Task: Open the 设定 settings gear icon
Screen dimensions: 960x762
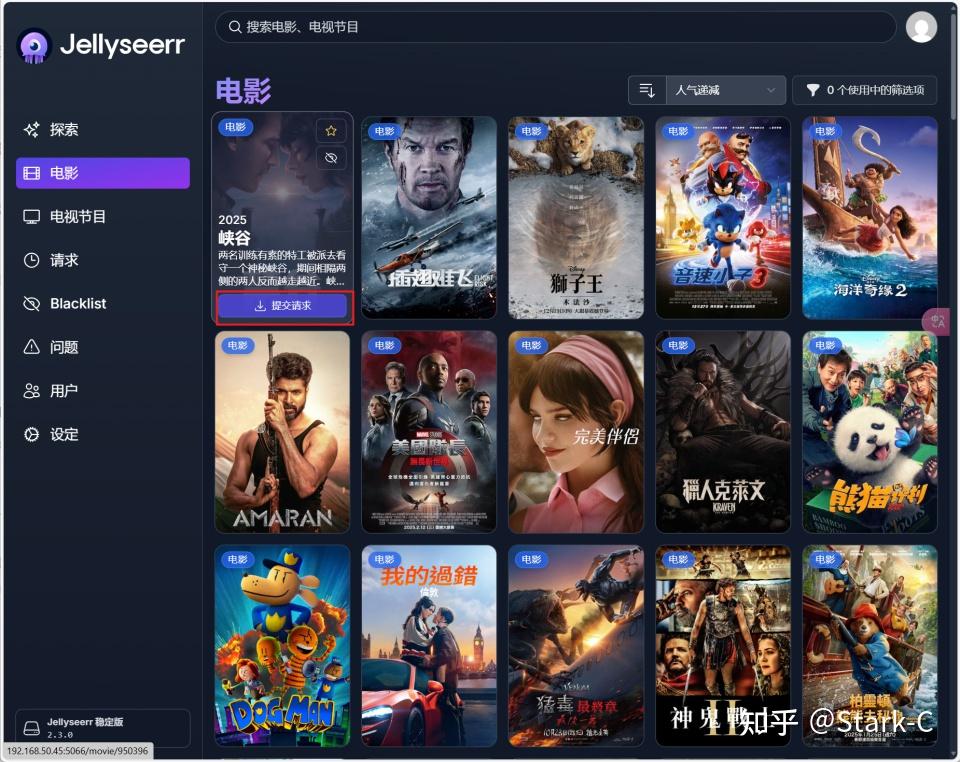Action: (31, 434)
